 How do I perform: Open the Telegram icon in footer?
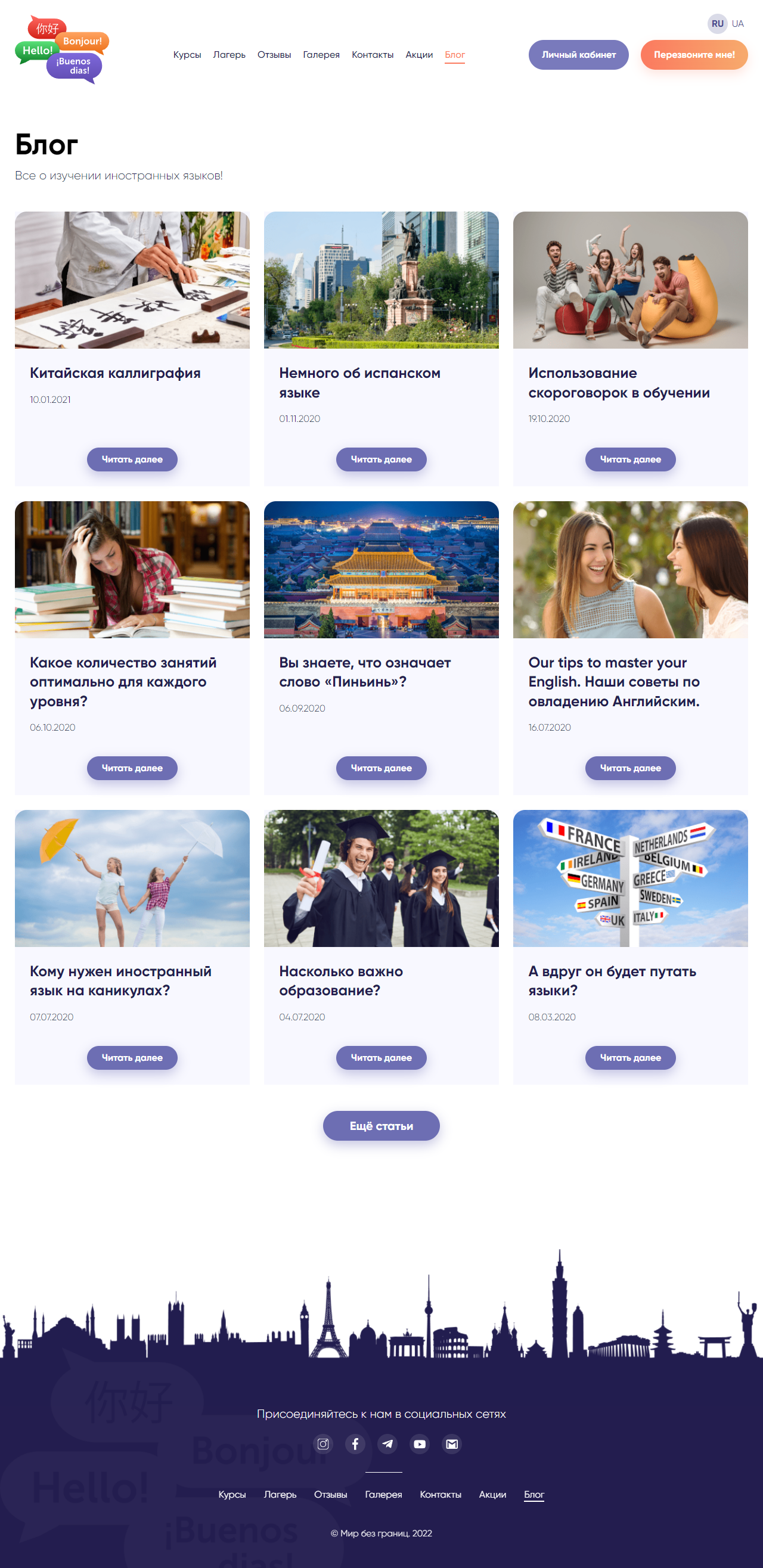coord(388,1444)
